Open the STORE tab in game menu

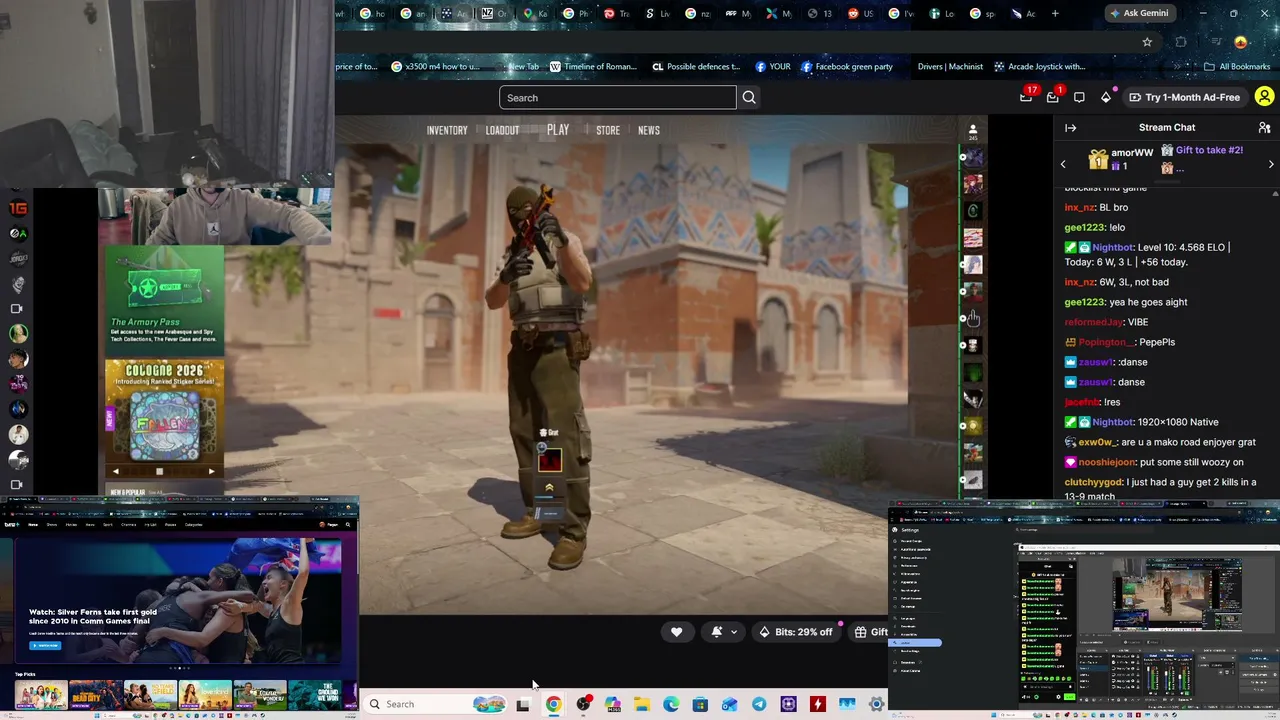tap(608, 131)
